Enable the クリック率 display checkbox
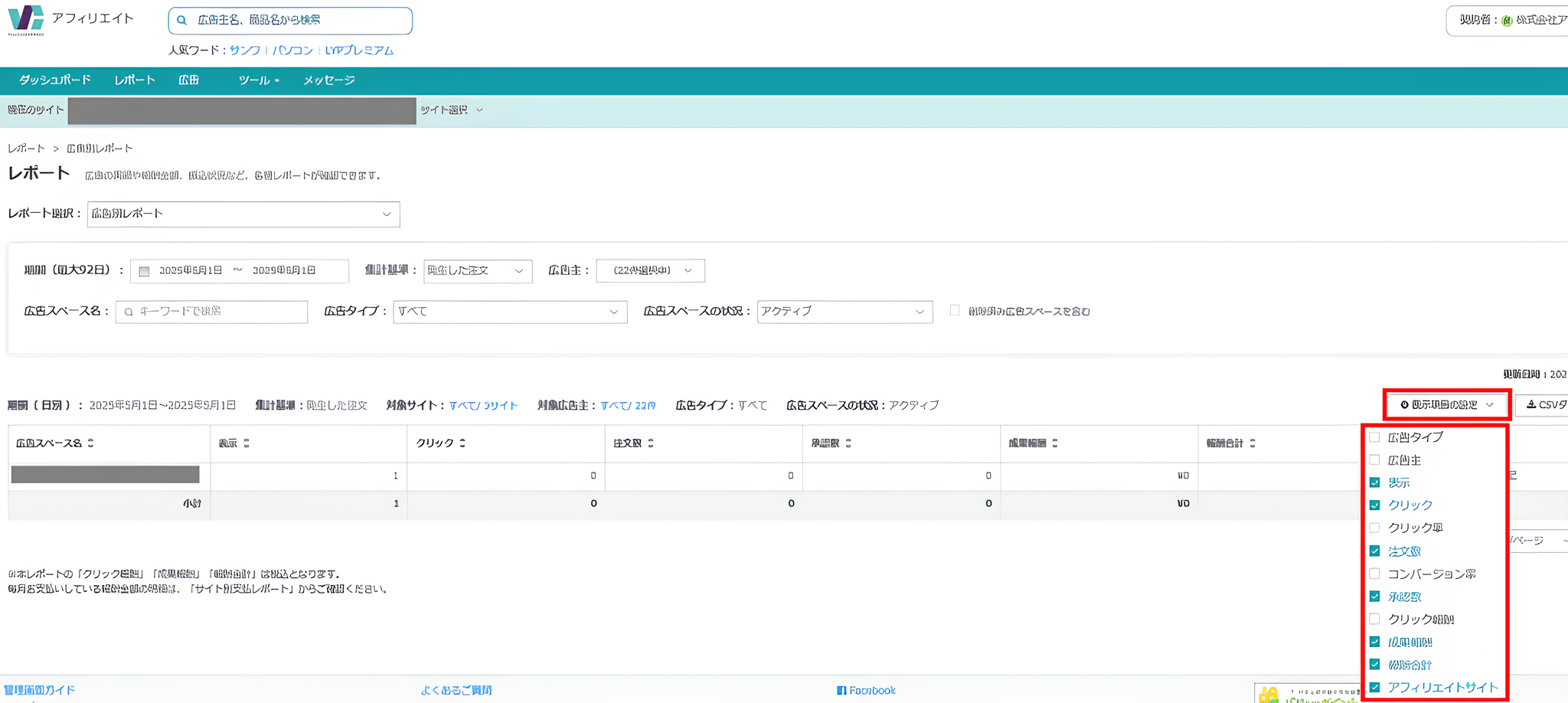This screenshot has height=703, width=1568. coord(1374,528)
